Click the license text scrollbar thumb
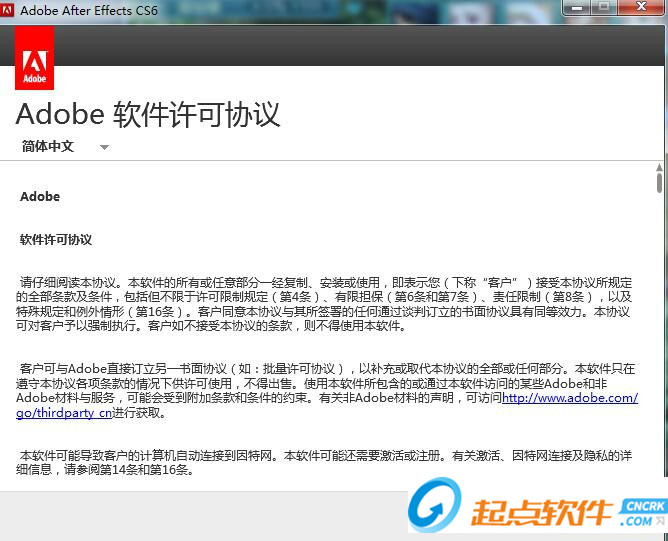 click(x=659, y=183)
